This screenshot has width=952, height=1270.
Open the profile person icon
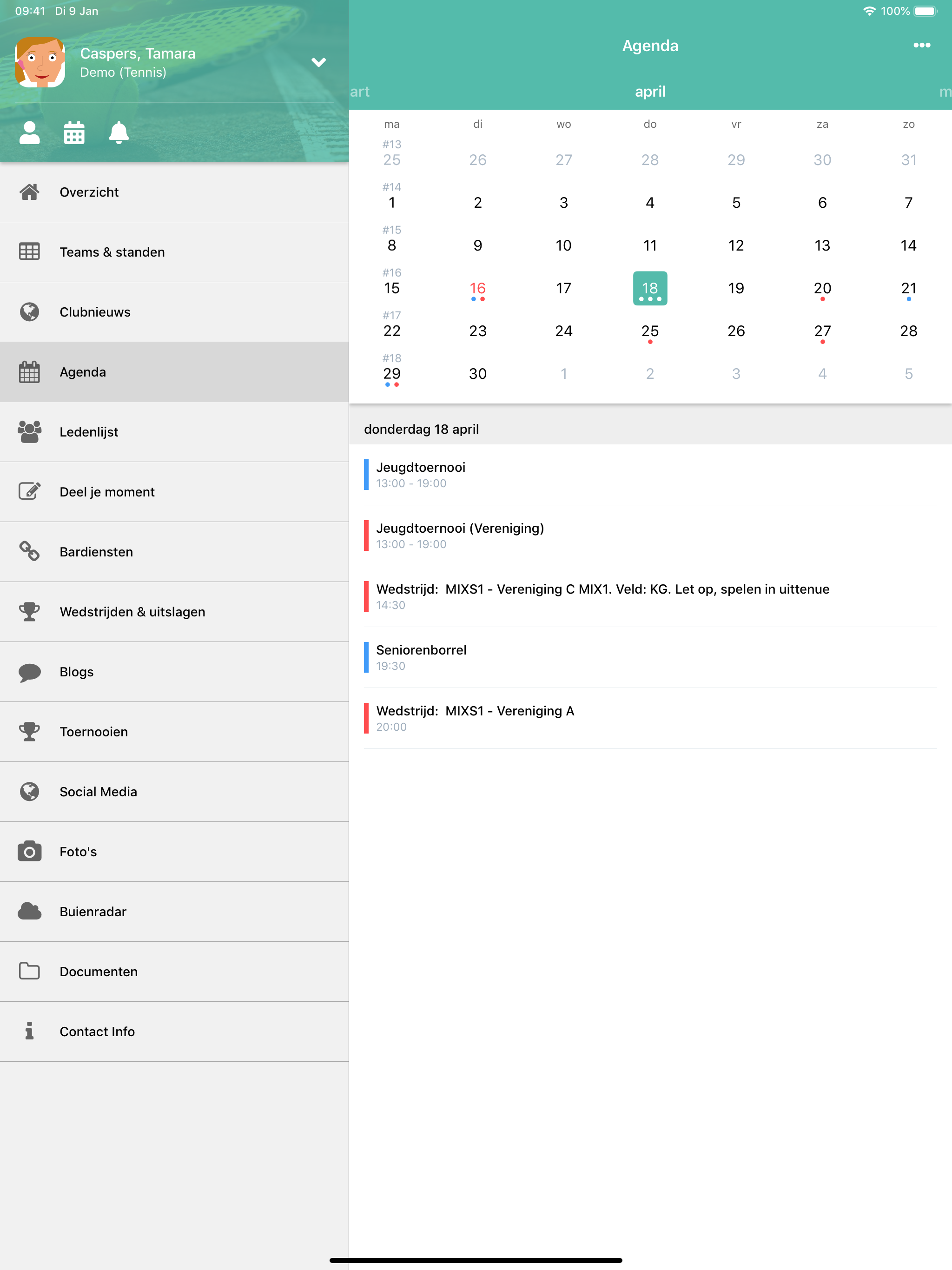(x=29, y=132)
